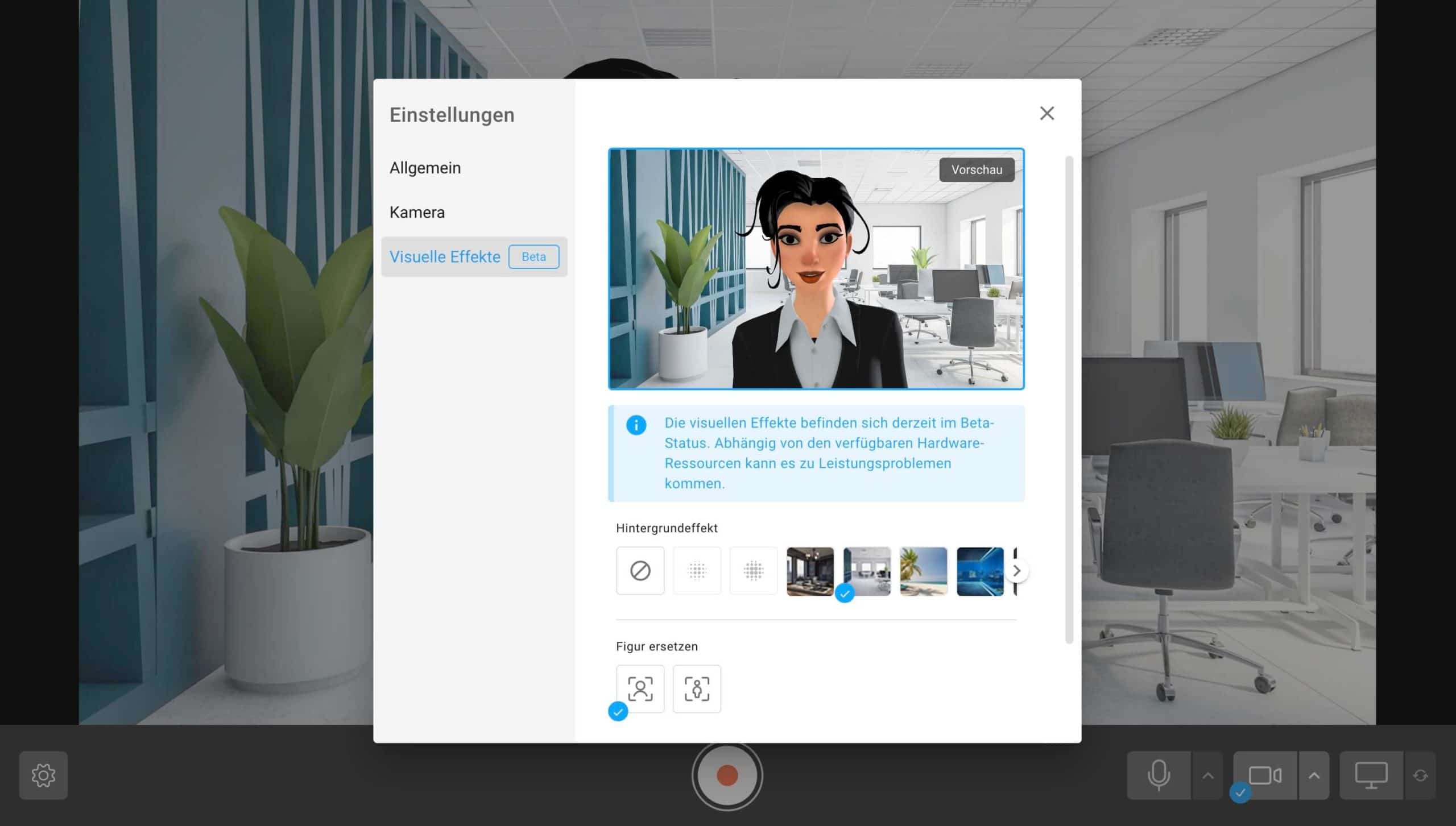
Task: Click the avatar preview video
Action: (816, 269)
